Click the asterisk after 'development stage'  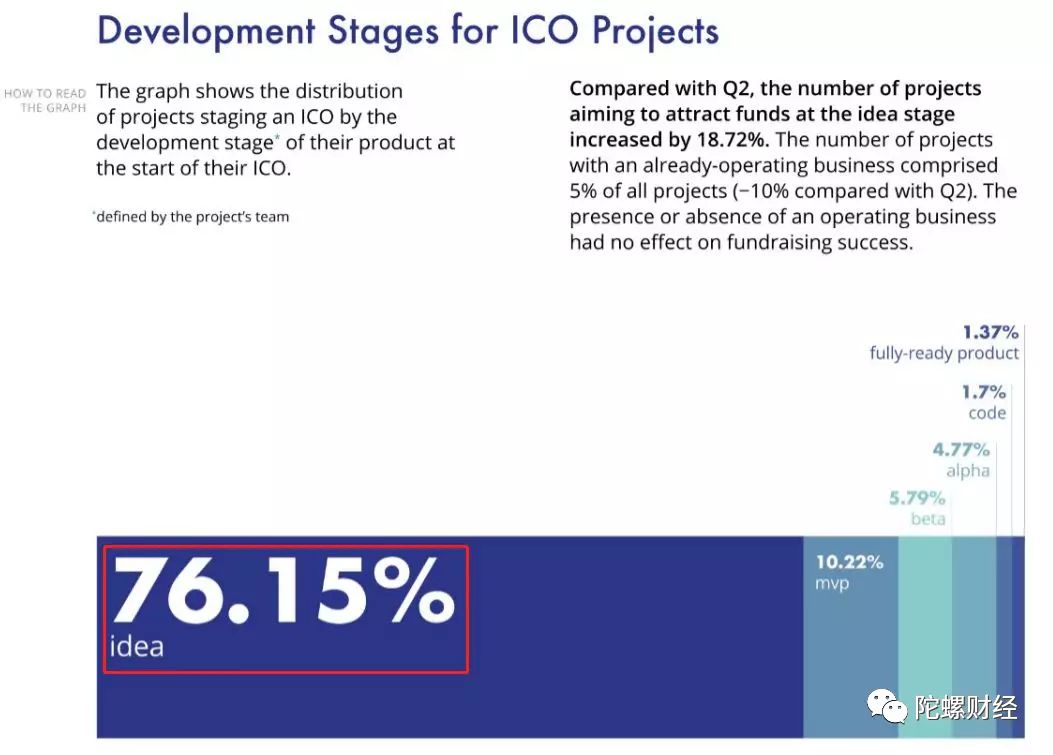(277, 136)
